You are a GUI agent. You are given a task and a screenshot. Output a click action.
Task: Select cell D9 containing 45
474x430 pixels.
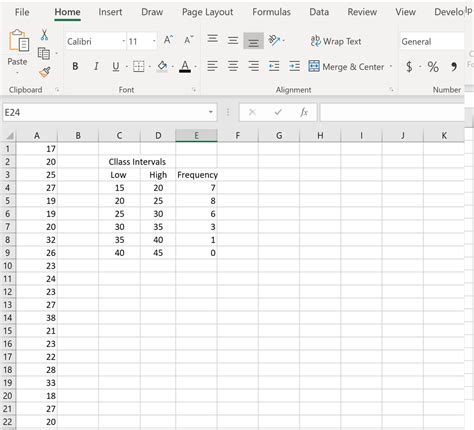pyautogui.click(x=158, y=253)
